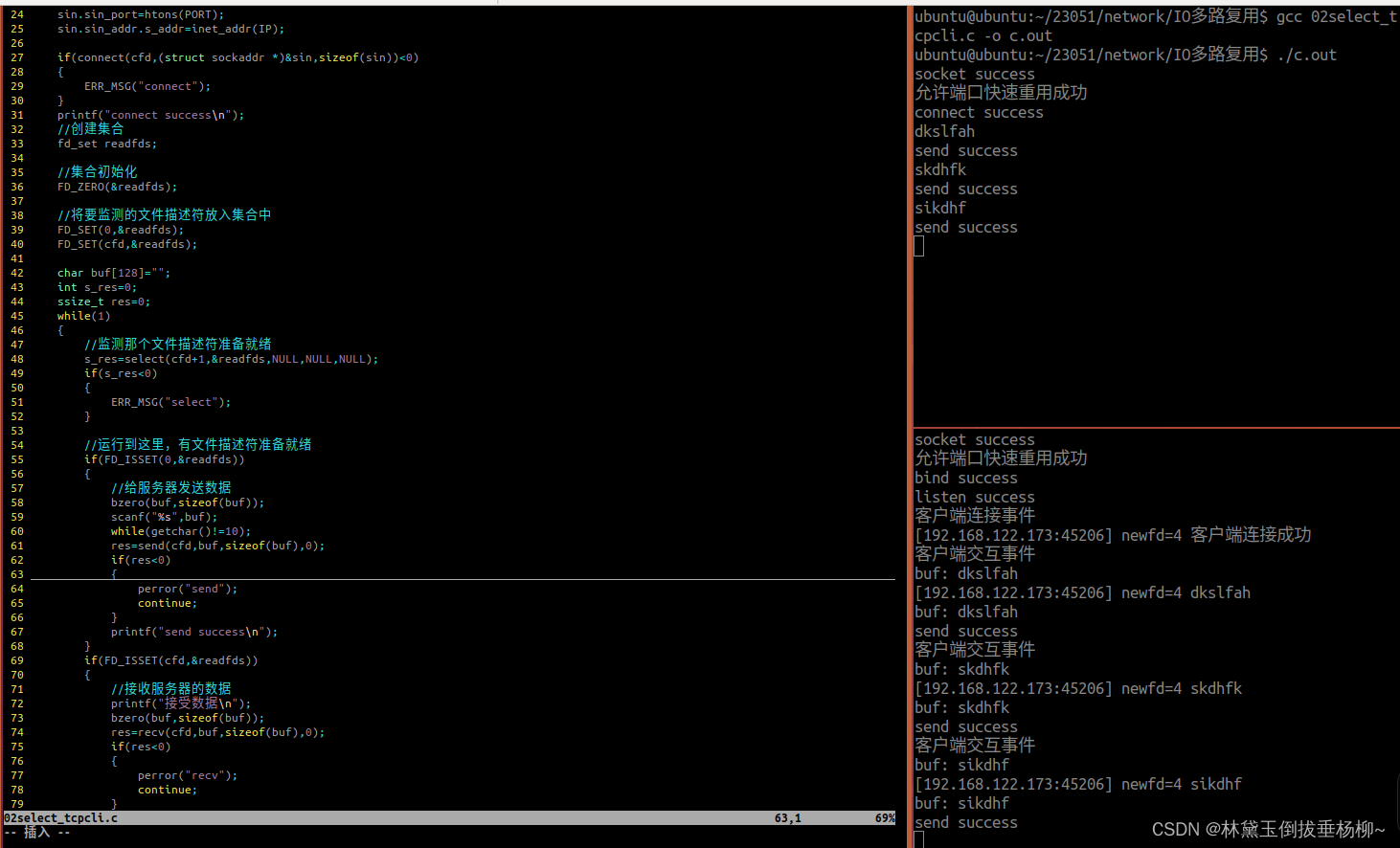Click 'listen success' in the bottom terminal
This screenshot has width=1400, height=848.
975,497
